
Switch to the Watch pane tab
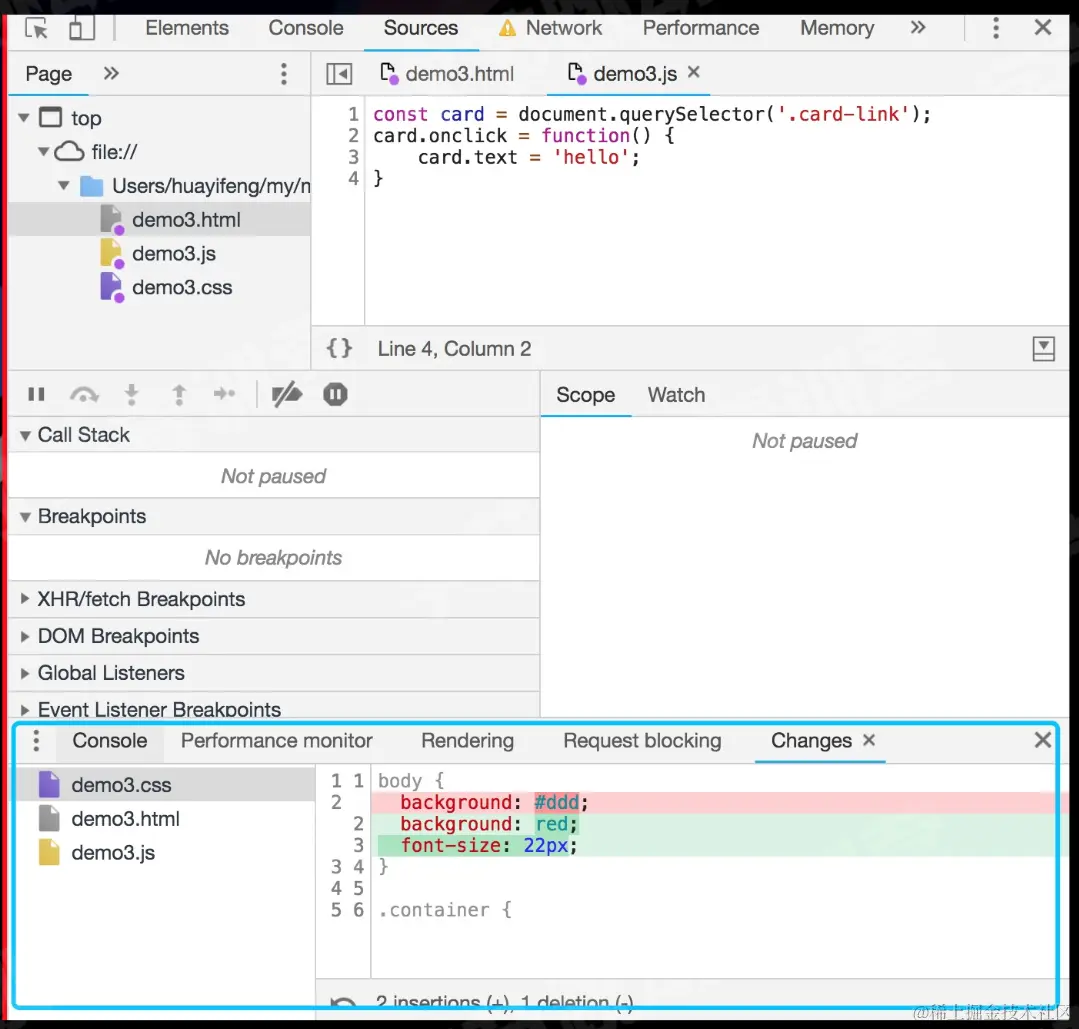(x=676, y=395)
